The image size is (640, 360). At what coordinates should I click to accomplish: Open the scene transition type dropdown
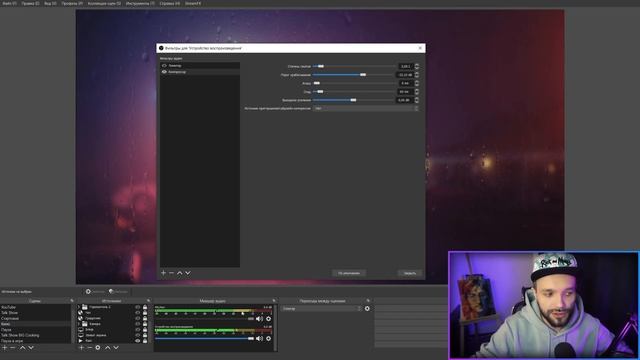pyautogui.click(x=321, y=309)
